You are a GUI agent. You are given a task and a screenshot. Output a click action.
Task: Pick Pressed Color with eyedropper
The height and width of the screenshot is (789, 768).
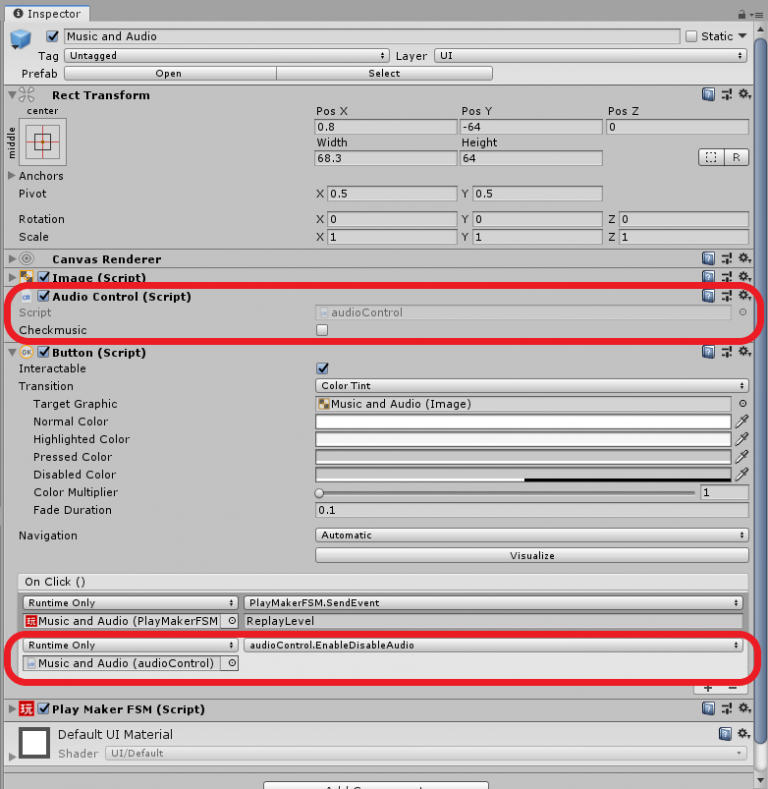click(x=741, y=457)
